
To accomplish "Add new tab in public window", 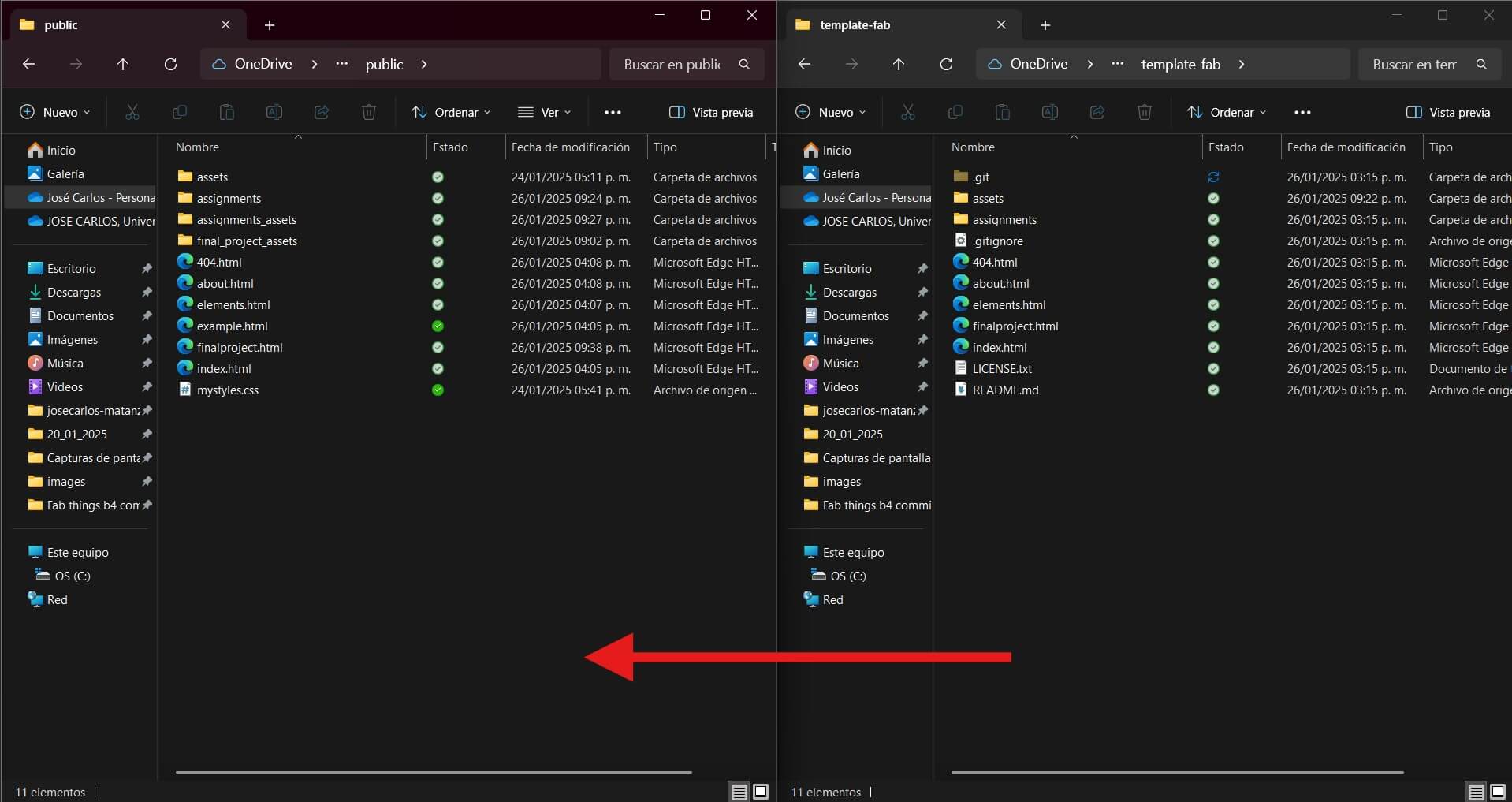I will (x=270, y=25).
